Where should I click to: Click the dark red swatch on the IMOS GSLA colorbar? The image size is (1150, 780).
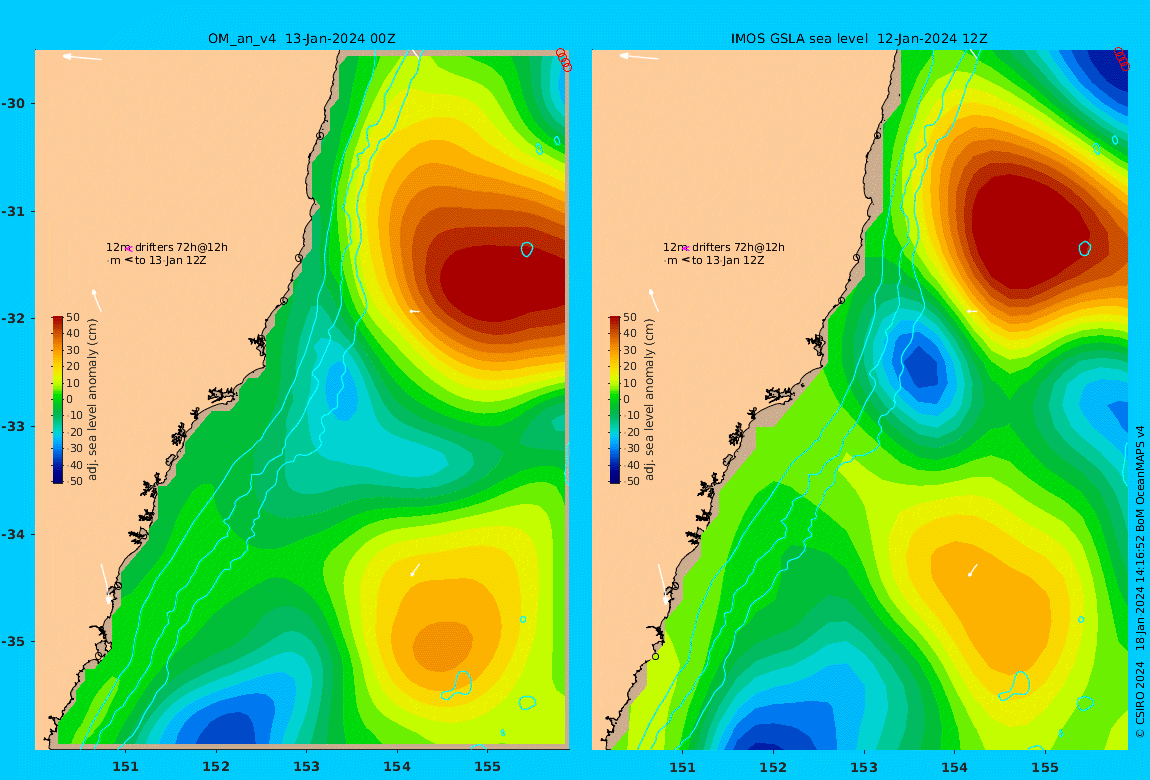(615, 320)
